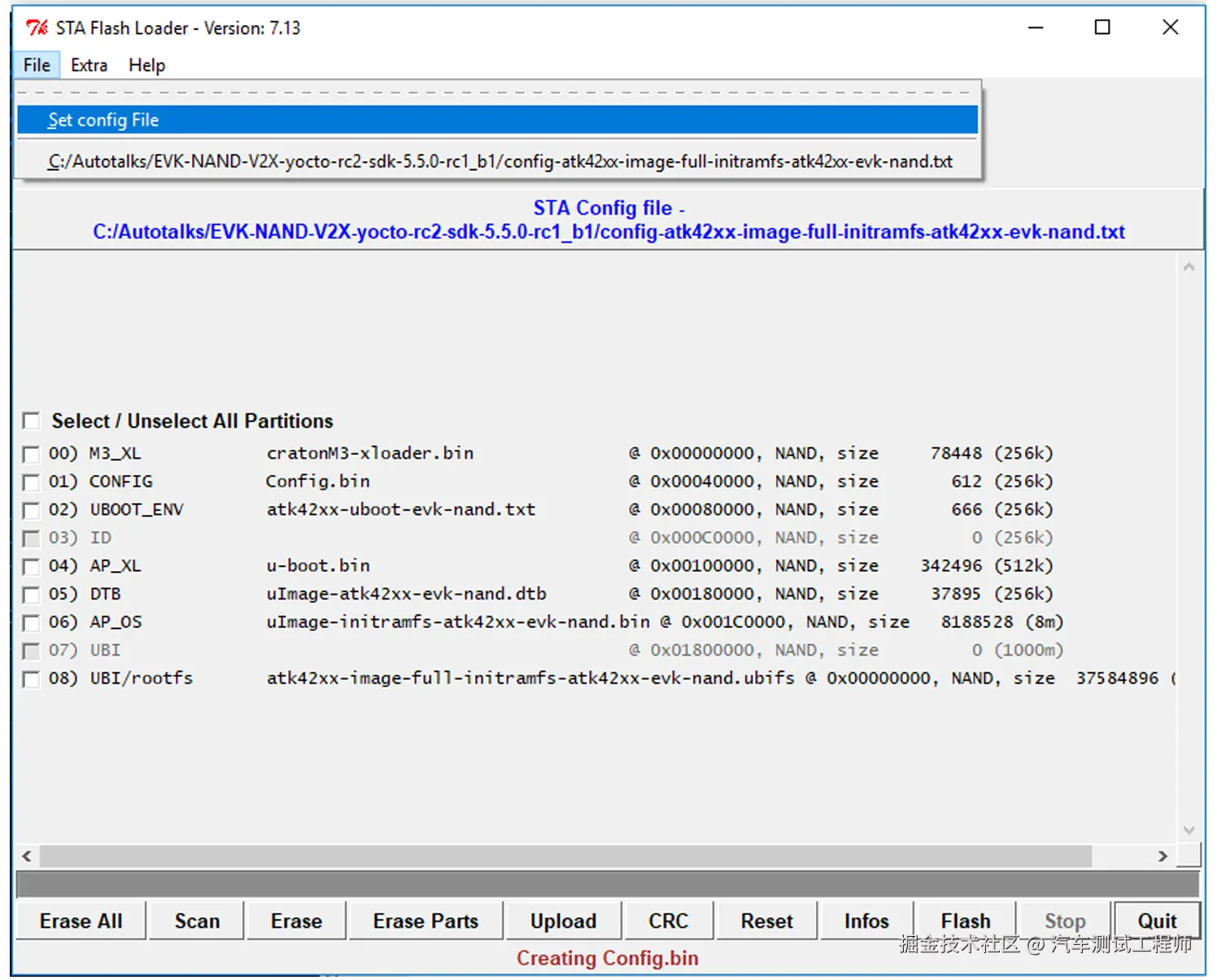Open the Help menu
1217x980 pixels.
point(146,65)
